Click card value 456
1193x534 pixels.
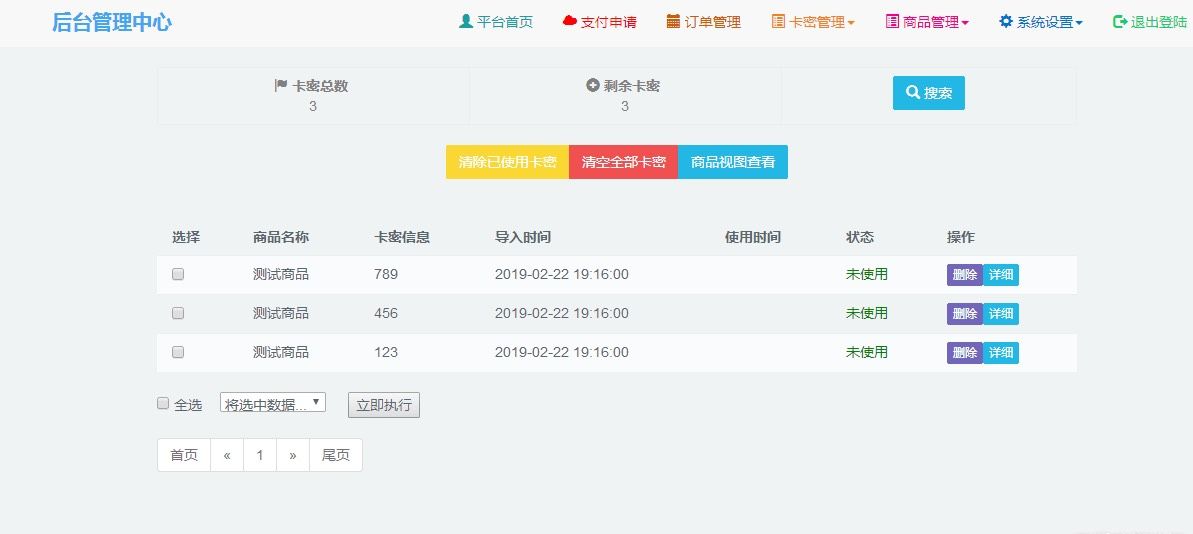(386, 313)
